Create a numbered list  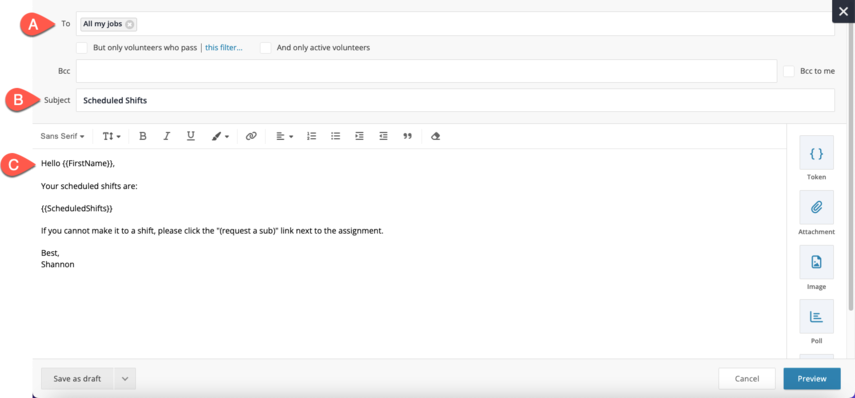311,136
